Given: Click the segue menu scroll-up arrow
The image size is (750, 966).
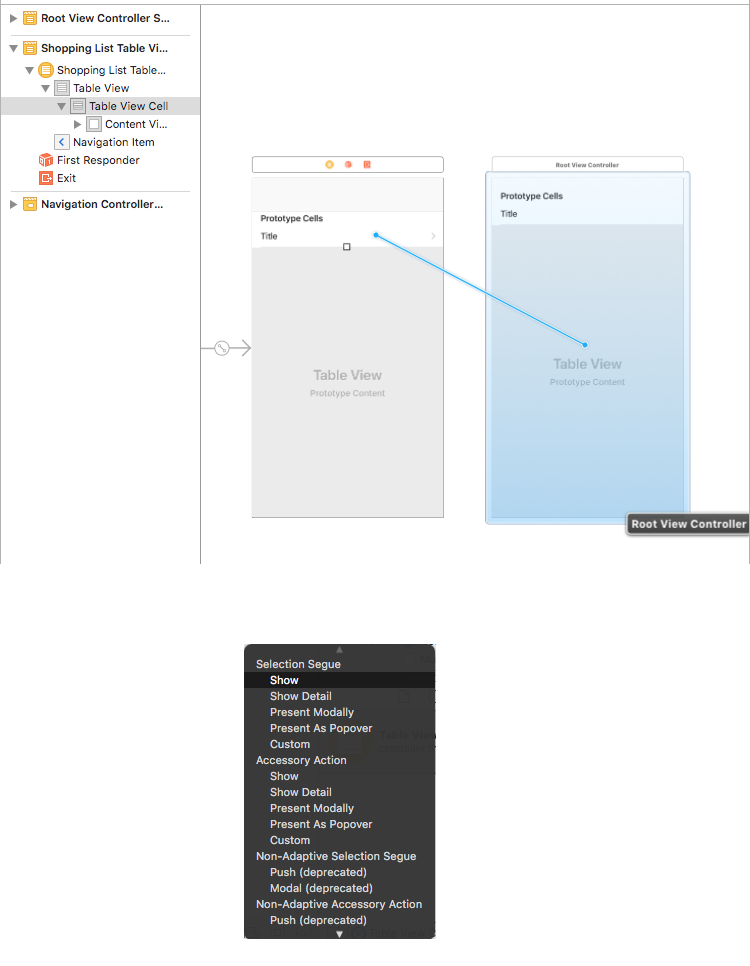Looking at the screenshot, I should pos(339,649).
